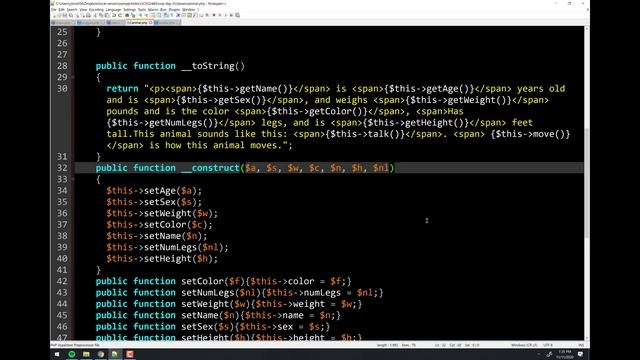Click the vertical scrollbar thumb in the editor
Image resolution: width=640 pixels, height=360 pixels.
pos(587,184)
